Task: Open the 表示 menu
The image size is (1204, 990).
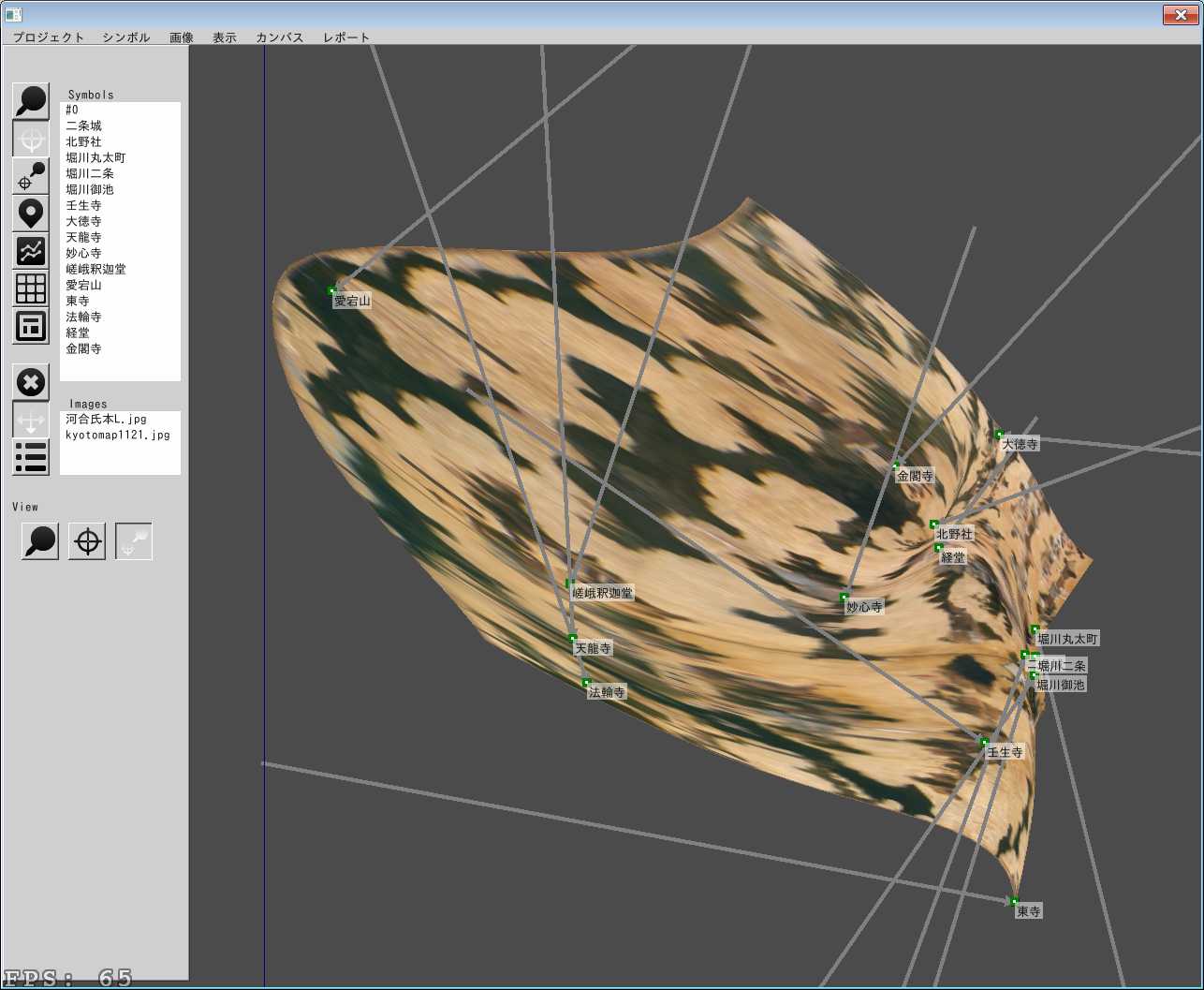Action: (225, 37)
